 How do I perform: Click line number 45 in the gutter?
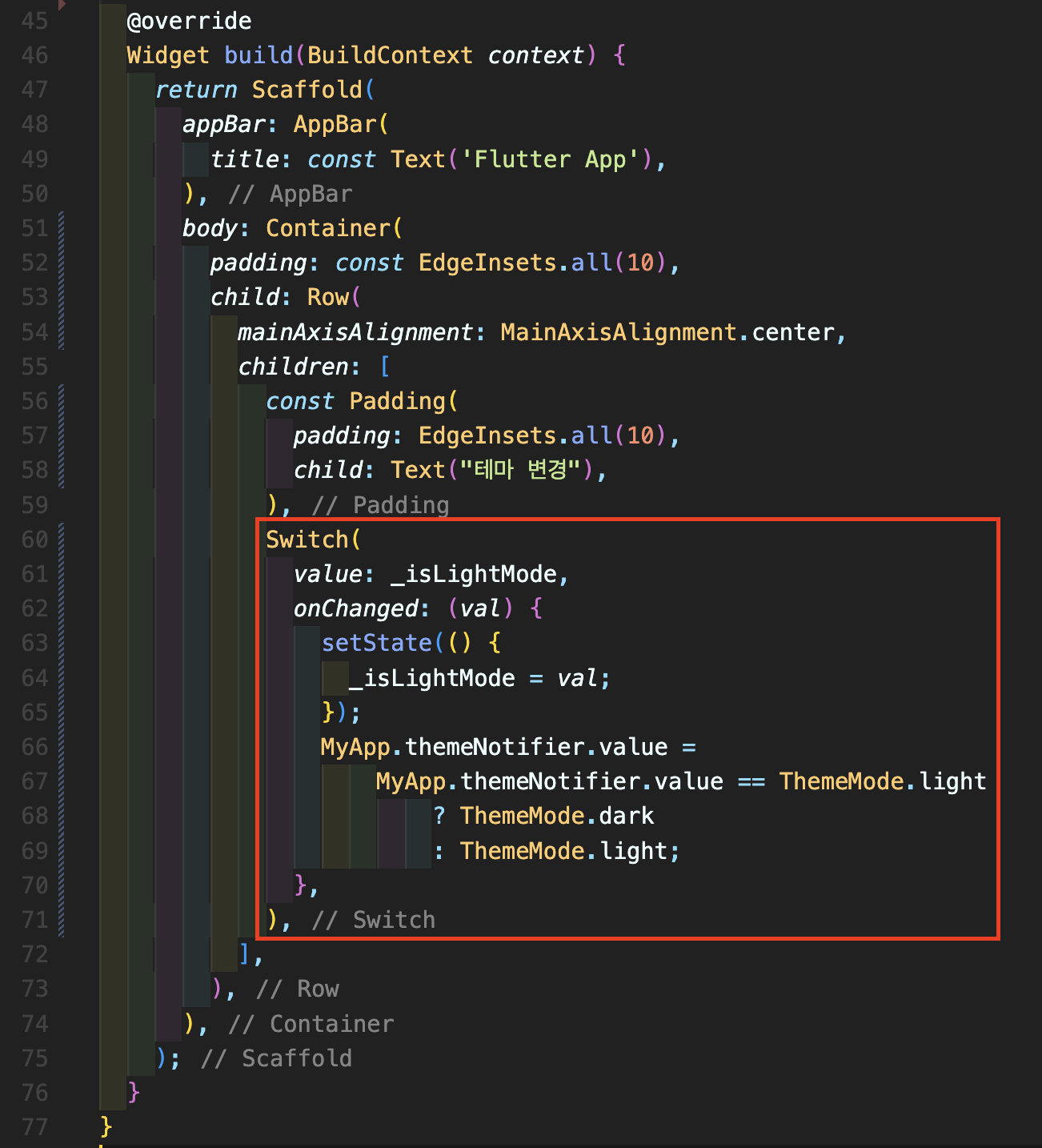34,21
